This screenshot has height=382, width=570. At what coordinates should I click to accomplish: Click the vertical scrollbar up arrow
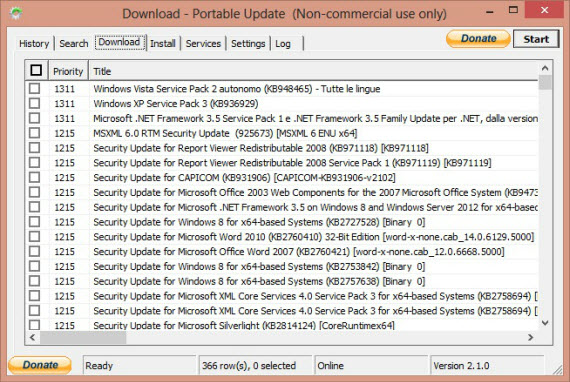[545, 68]
